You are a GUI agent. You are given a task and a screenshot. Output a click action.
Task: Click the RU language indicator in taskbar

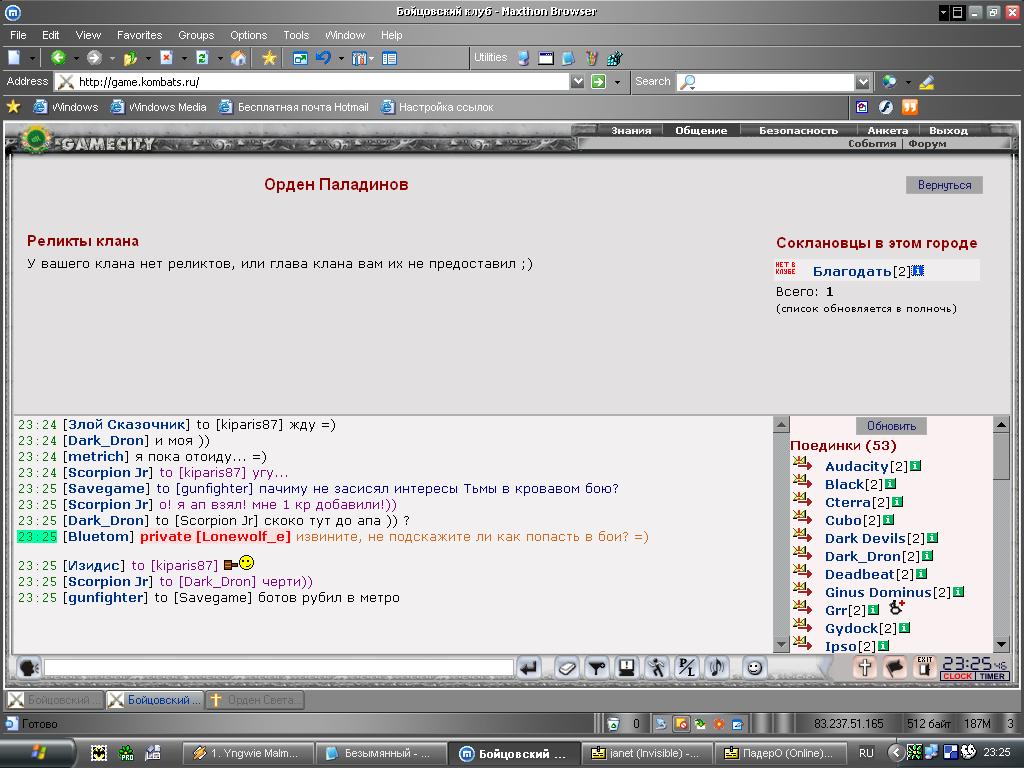click(x=866, y=753)
